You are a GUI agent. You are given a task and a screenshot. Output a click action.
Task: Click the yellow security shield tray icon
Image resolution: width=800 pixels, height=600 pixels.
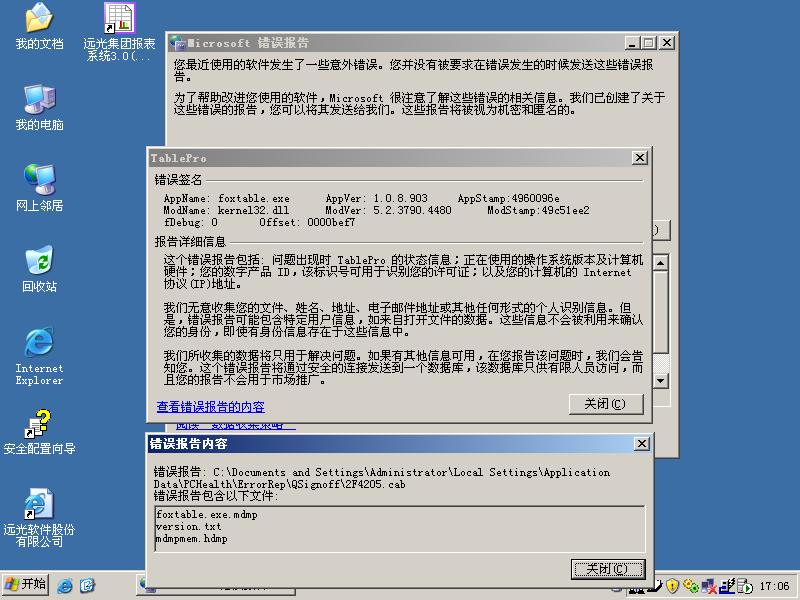point(672,586)
